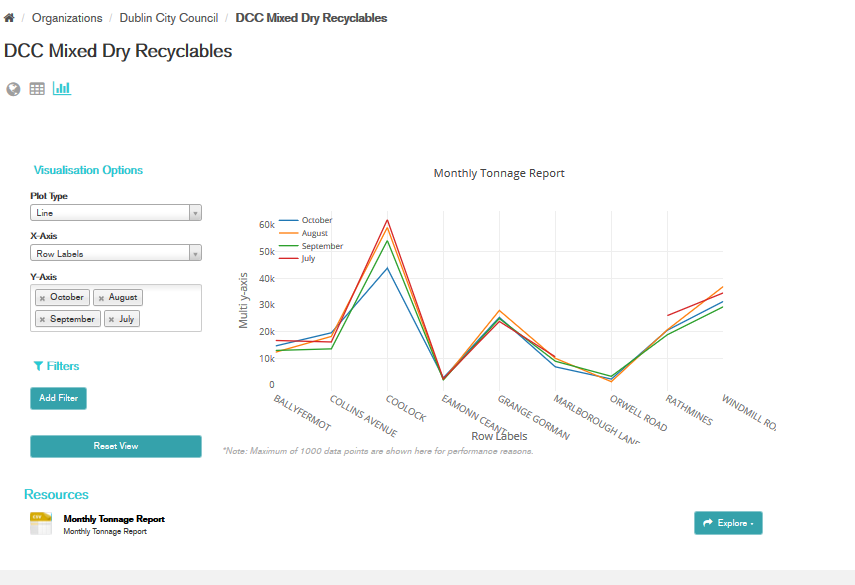Open the X-Axis Row Labels dropdown
Screen dimensions: 855x585
(x=116, y=254)
